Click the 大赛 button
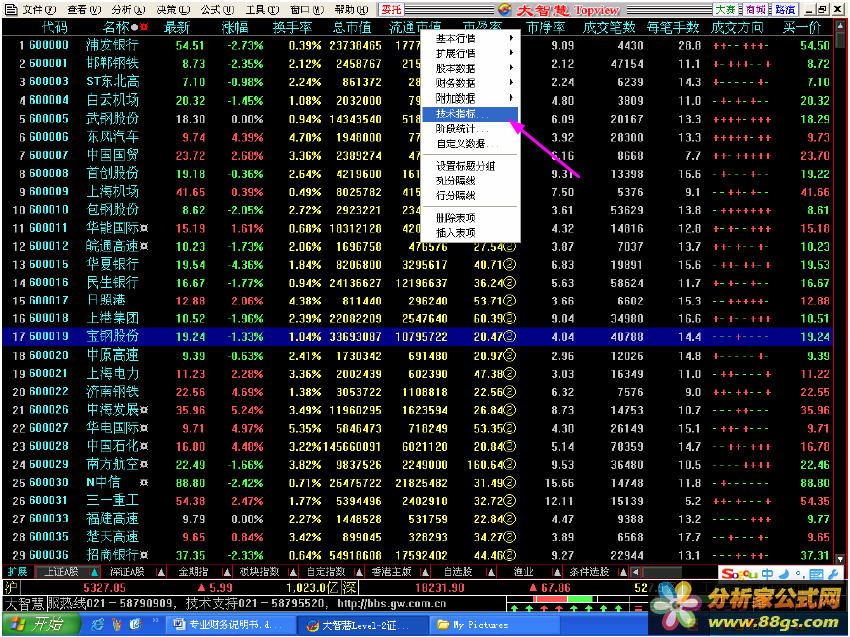Screen dimensions: 850x637 tap(725, 9)
